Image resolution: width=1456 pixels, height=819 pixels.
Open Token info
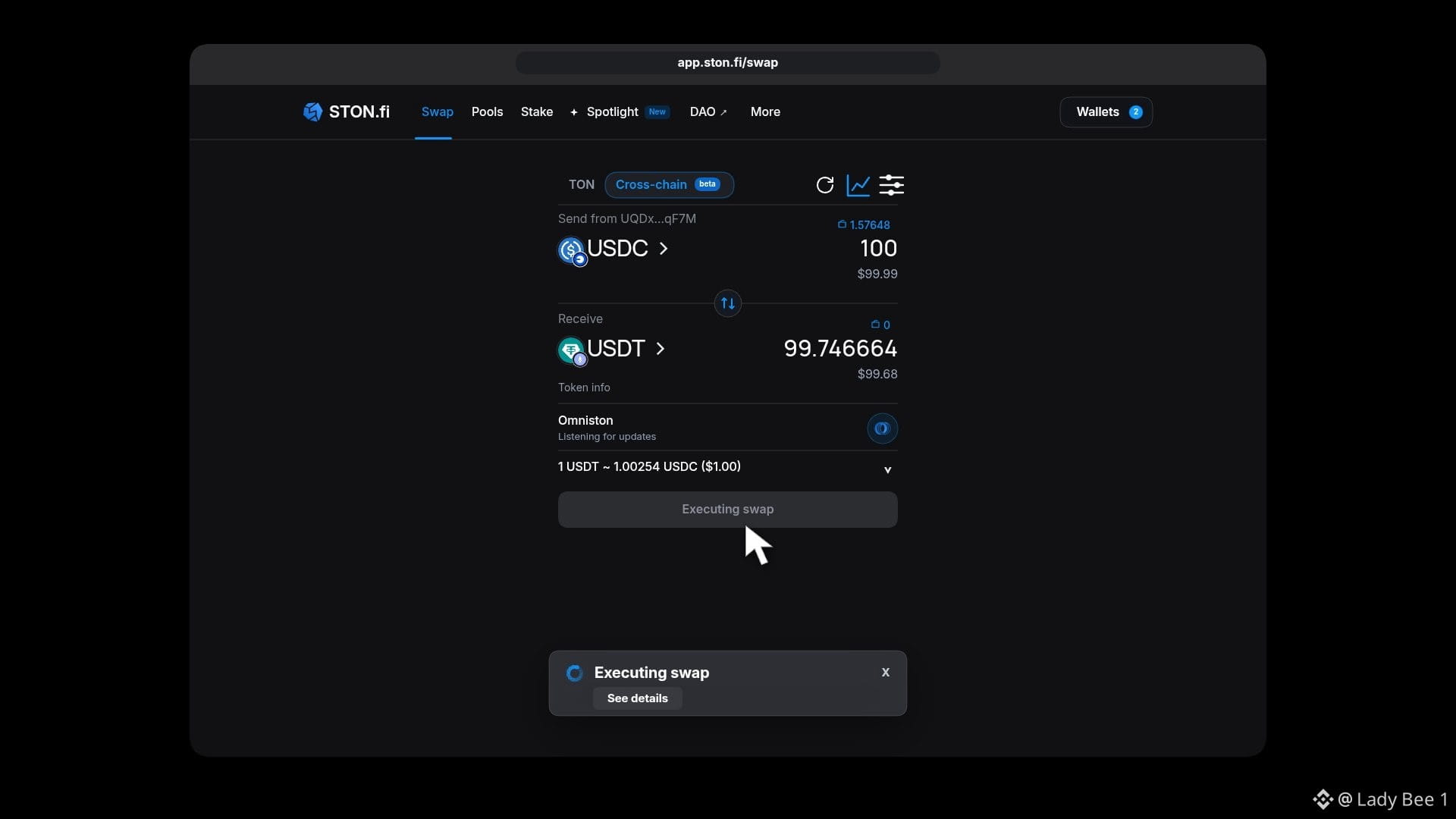pos(584,388)
